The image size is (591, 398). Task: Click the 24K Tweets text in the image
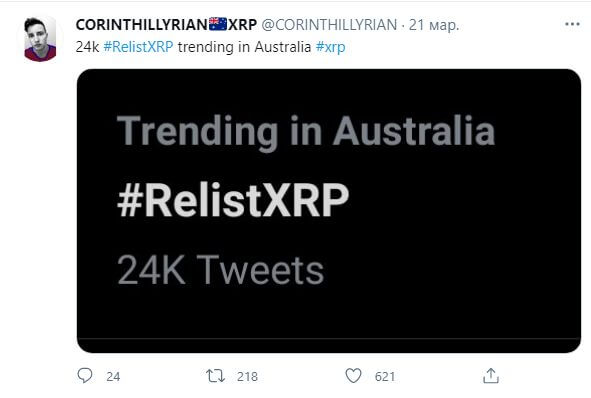(x=220, y=269)
